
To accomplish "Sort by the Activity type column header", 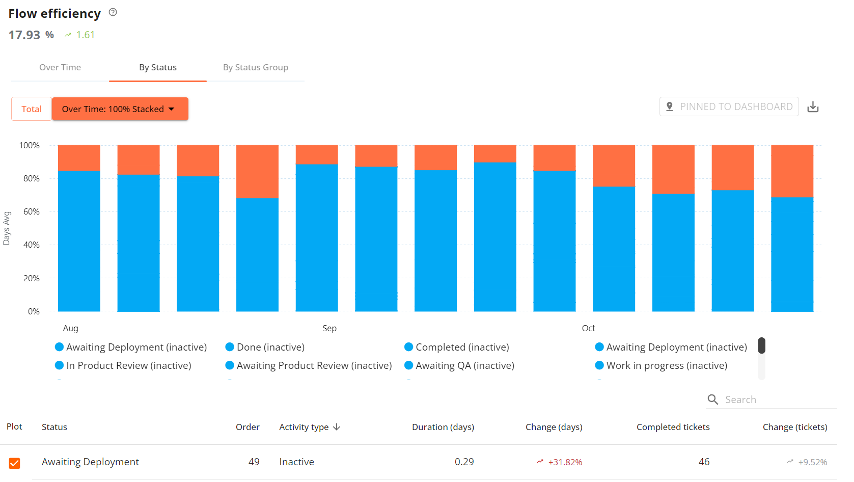I will pos(303,427).
